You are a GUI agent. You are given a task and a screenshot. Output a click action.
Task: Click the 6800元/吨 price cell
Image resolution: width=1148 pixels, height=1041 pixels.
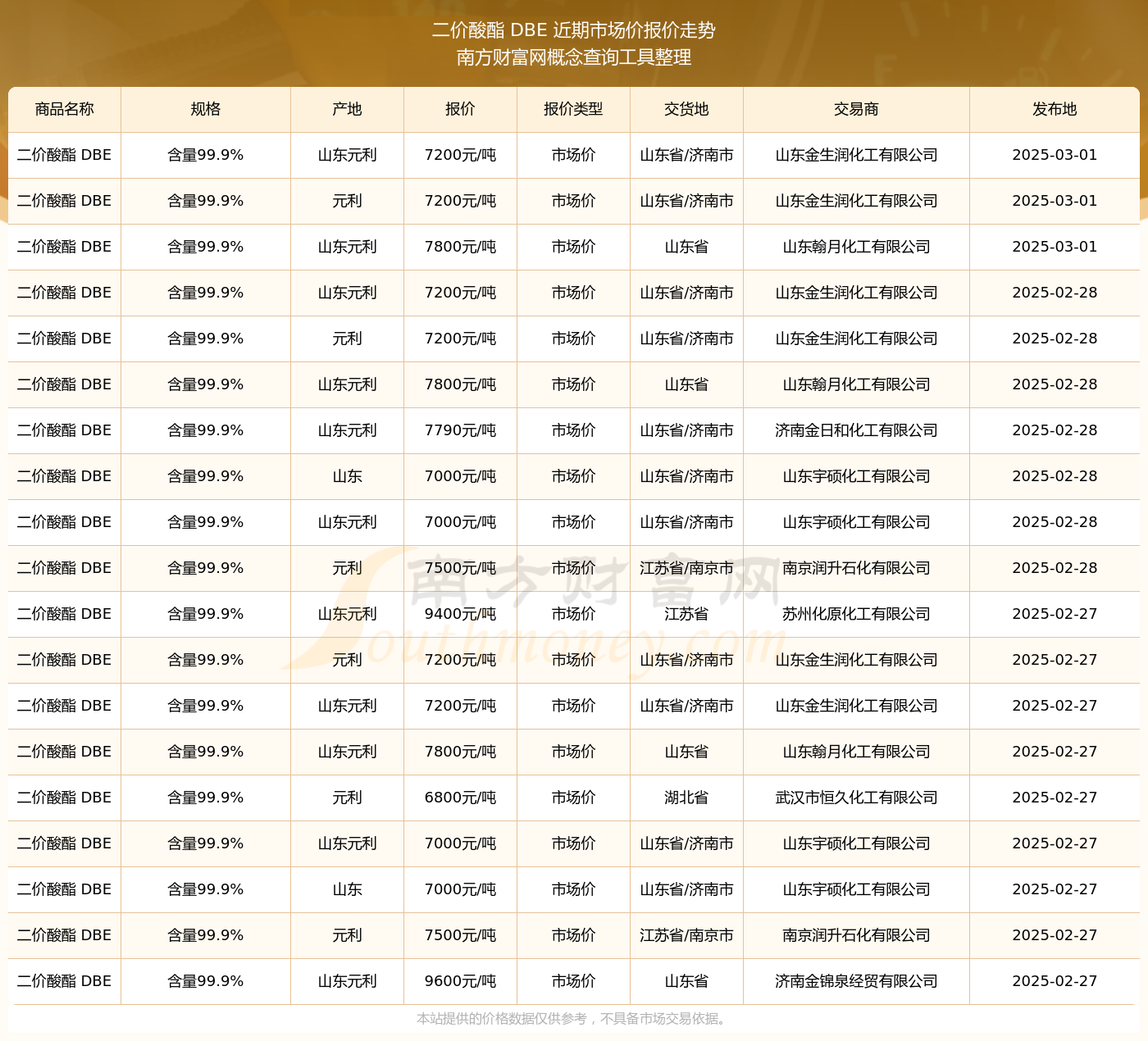(x=460, y=798)
